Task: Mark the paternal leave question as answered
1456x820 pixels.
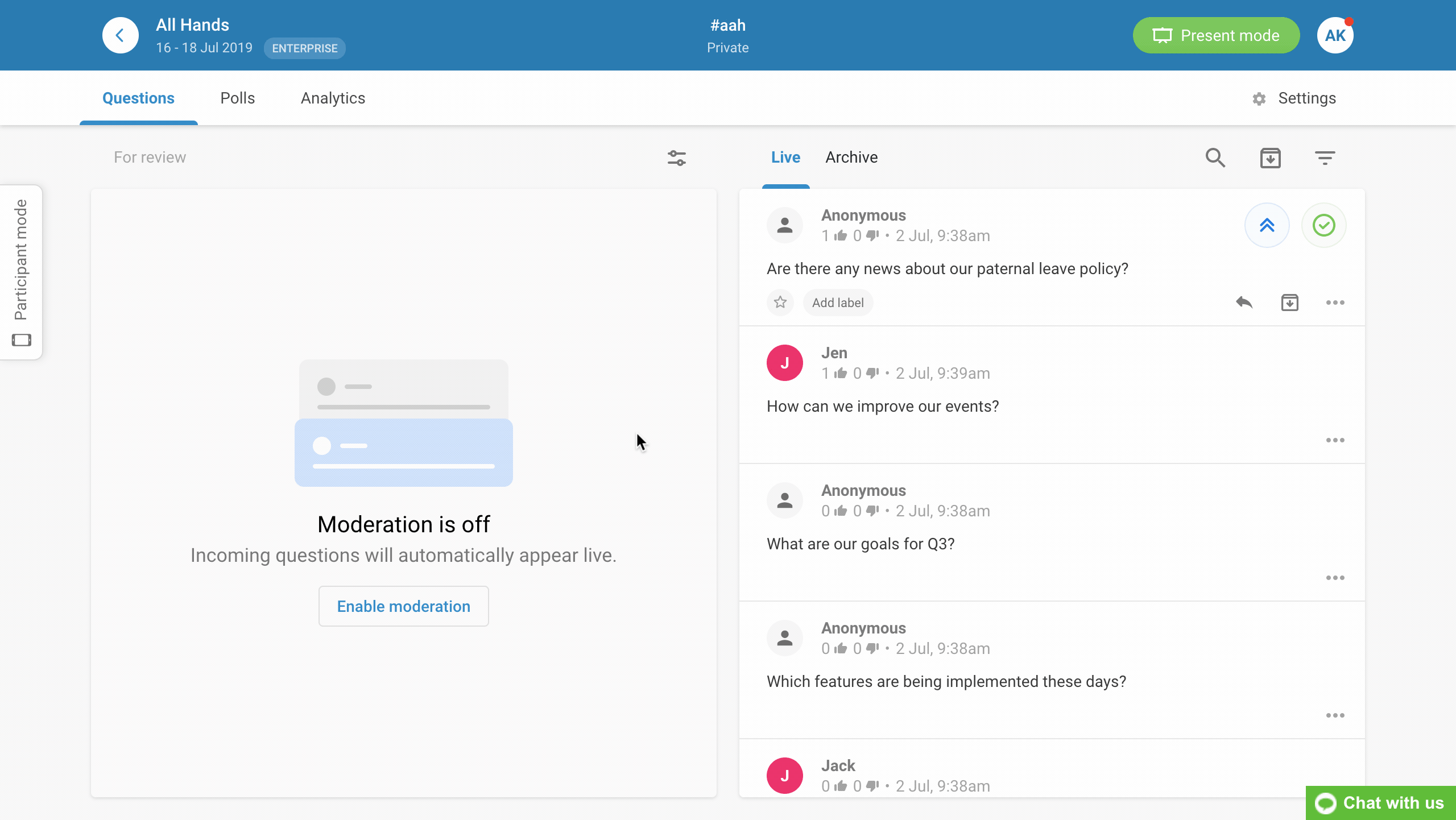Action: point(1324,225)
